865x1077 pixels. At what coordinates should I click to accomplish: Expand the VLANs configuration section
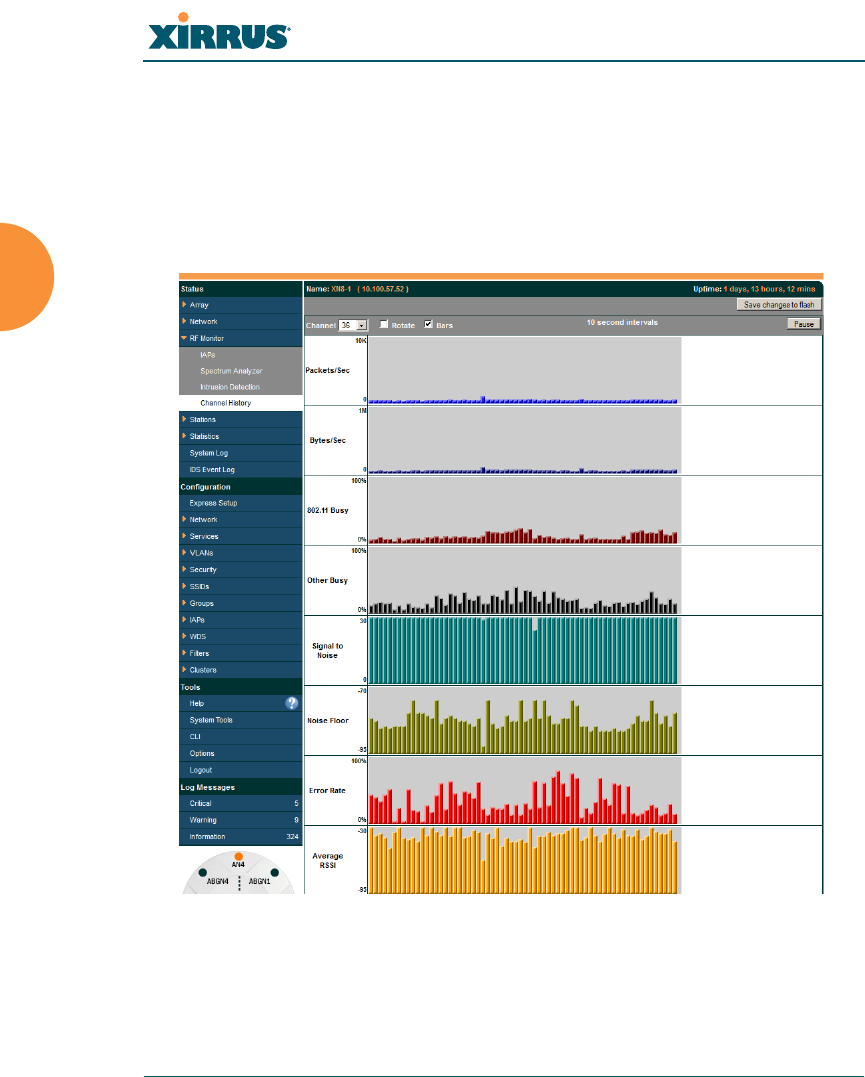(x=240, y=553)
